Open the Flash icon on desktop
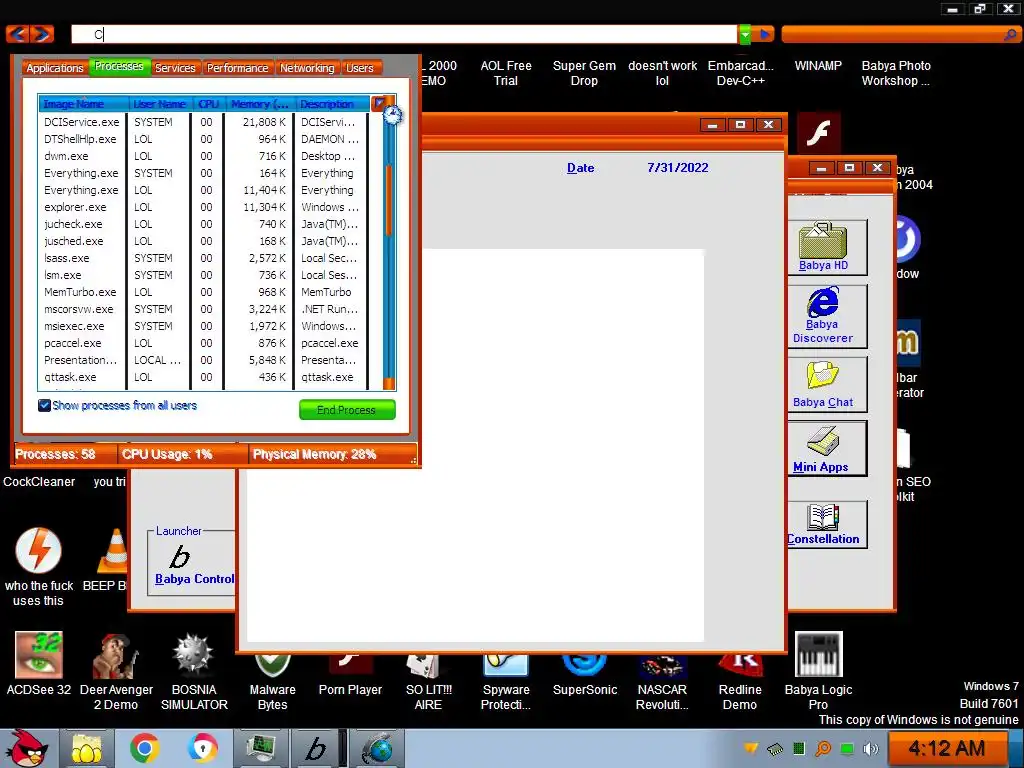 point(818,133)
